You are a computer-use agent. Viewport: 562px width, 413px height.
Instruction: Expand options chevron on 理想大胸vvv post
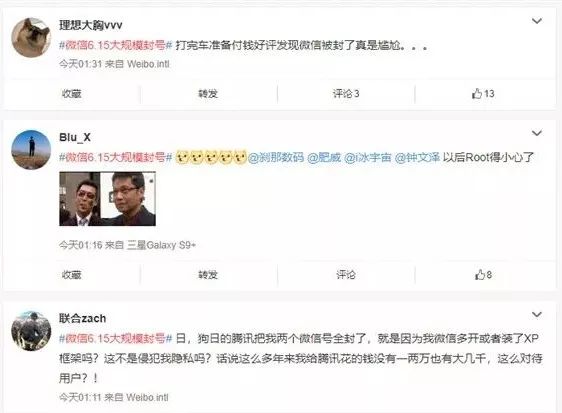[537, 21]
